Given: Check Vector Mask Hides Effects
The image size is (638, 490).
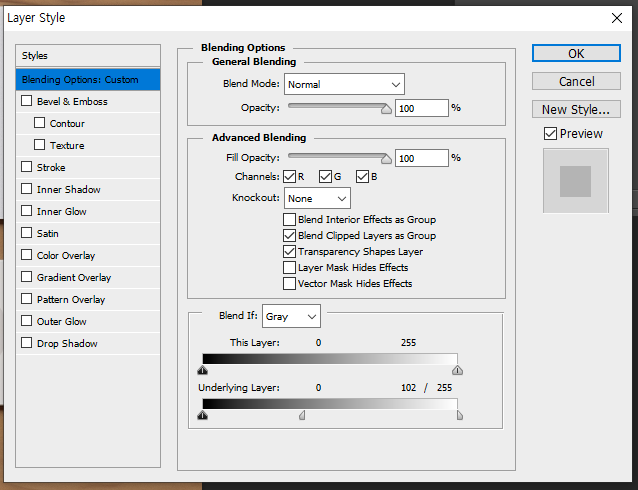Looking at the screenshot, I should point(289,283).
